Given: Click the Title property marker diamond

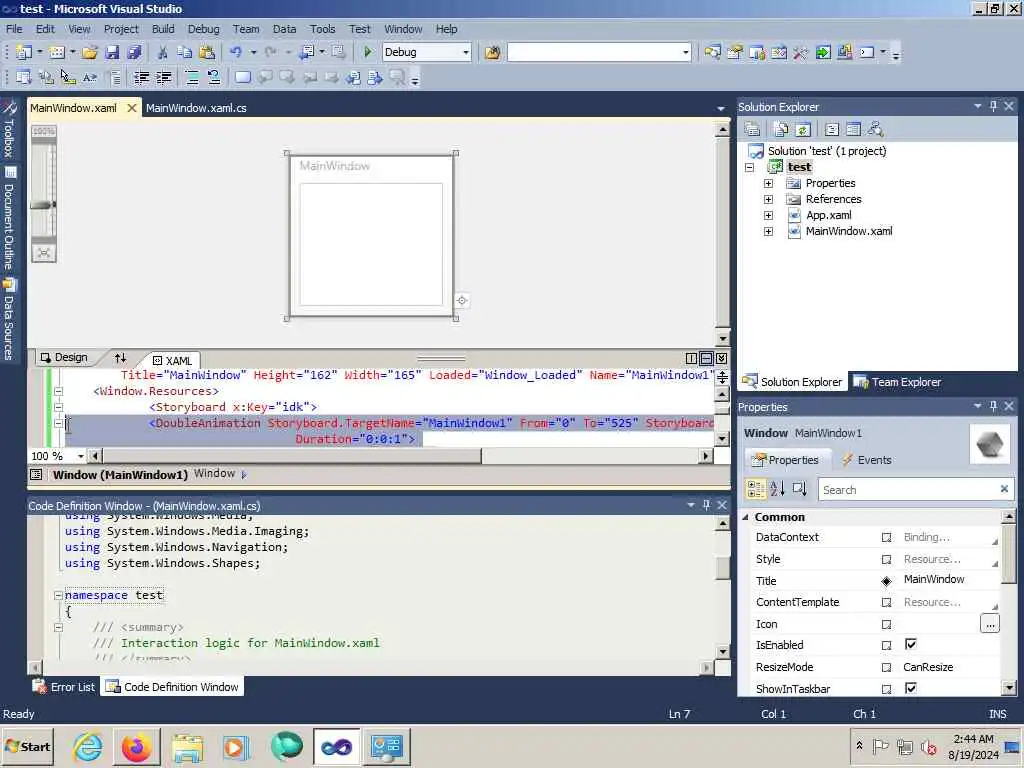Looking at the screenshot, I should pos(886,581).
